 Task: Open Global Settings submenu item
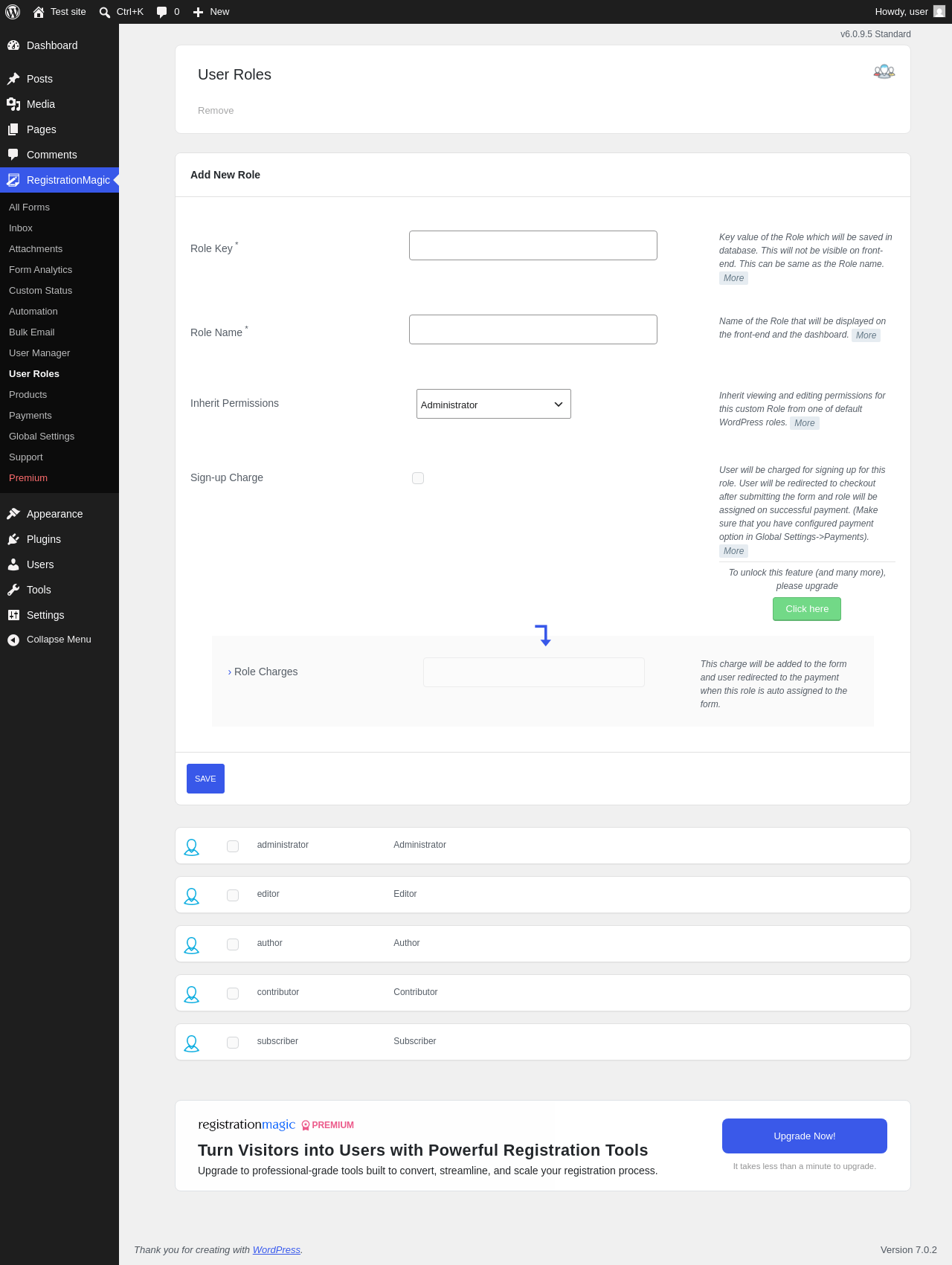[x=42, y=437]
